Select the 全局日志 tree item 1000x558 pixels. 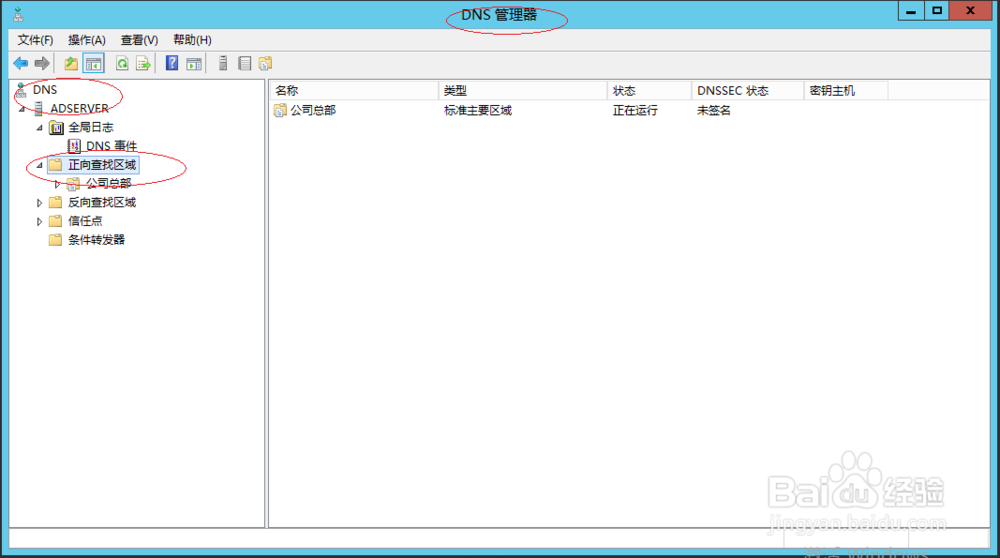tap(91, 128)
